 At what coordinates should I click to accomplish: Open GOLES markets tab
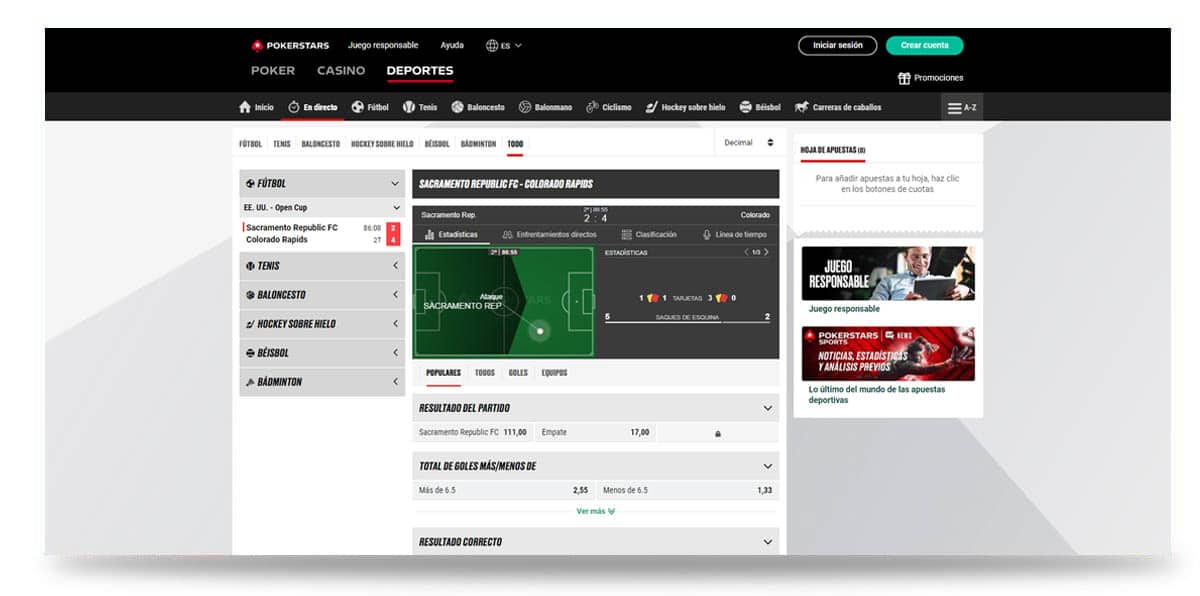[518, 373]
